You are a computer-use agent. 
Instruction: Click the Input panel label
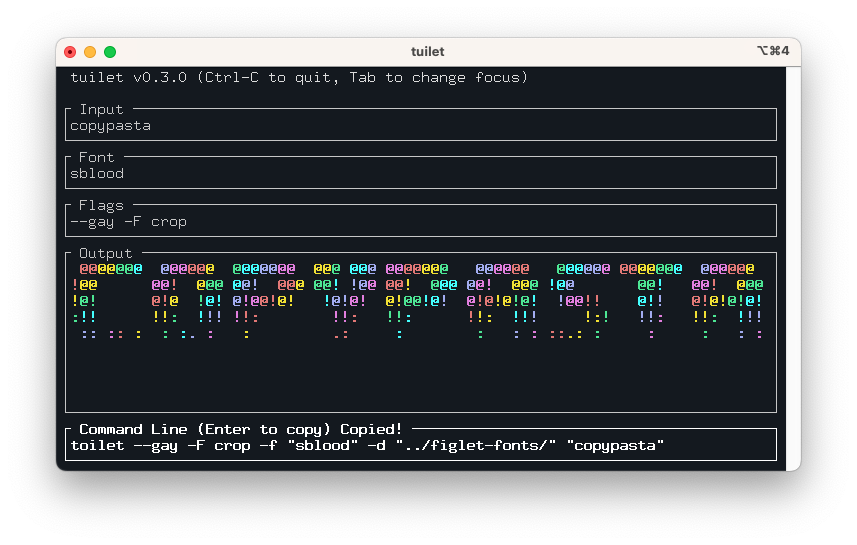pos(101,109)
